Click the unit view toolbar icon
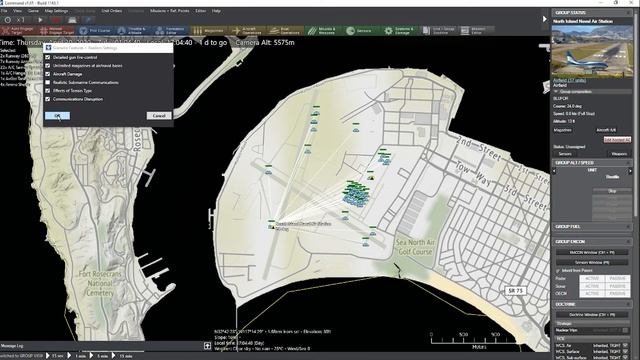The width and height of the screenshot is (640, 360). click(72, 20)
